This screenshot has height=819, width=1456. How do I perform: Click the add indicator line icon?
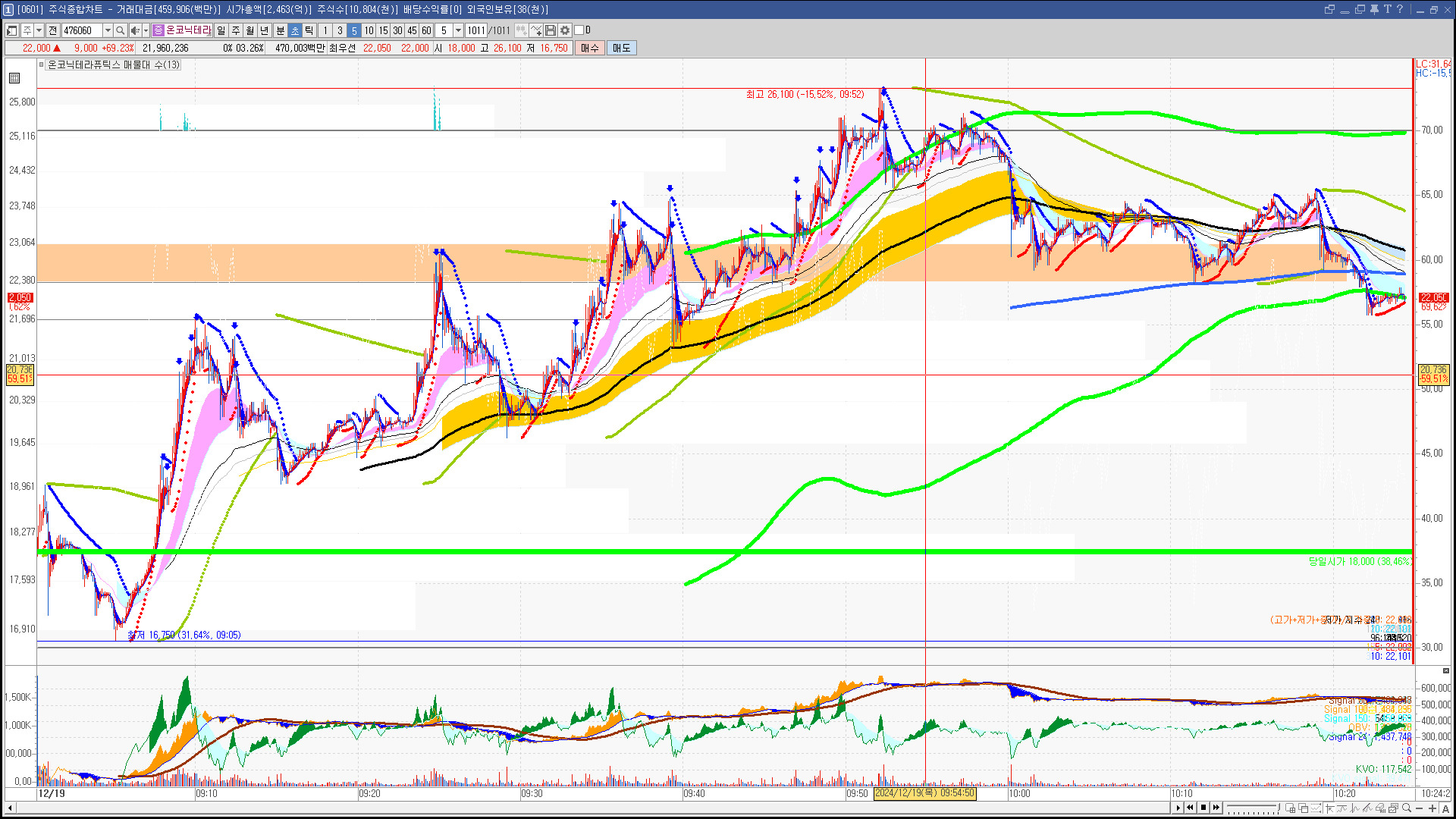tap(536, 30)
